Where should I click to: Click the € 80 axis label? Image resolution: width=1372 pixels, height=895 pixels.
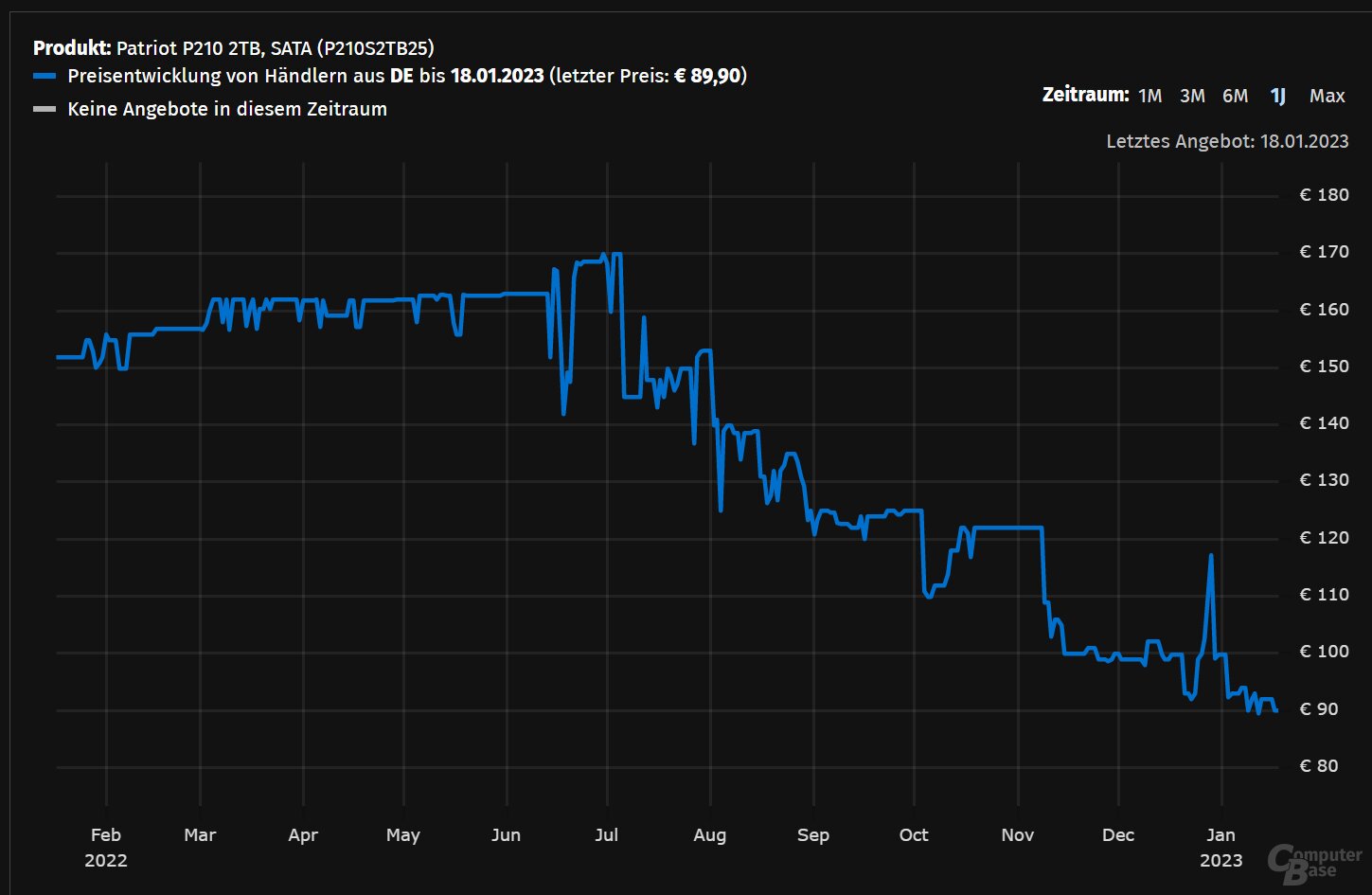click(x=1318, y=766)
